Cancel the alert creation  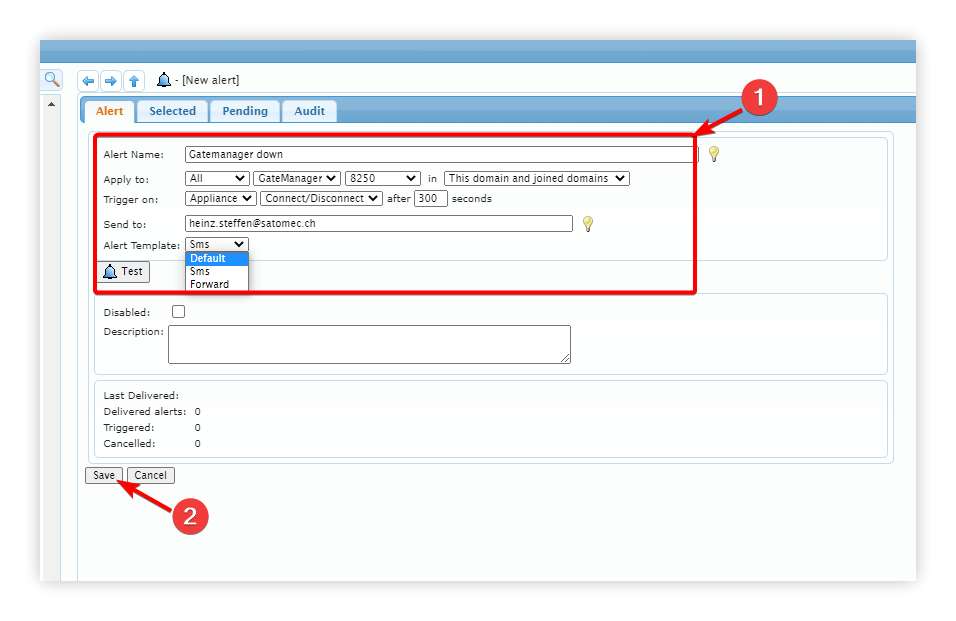tap(151, 475)
